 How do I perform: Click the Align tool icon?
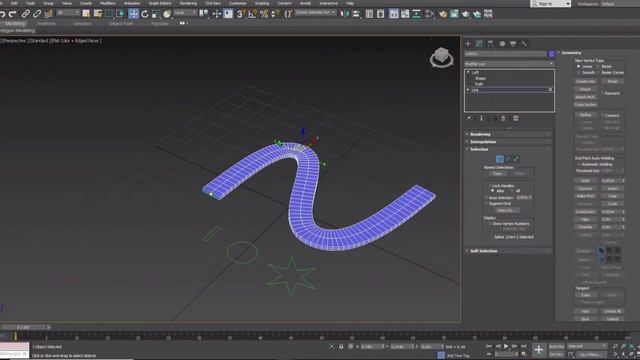tap(356, 14)
